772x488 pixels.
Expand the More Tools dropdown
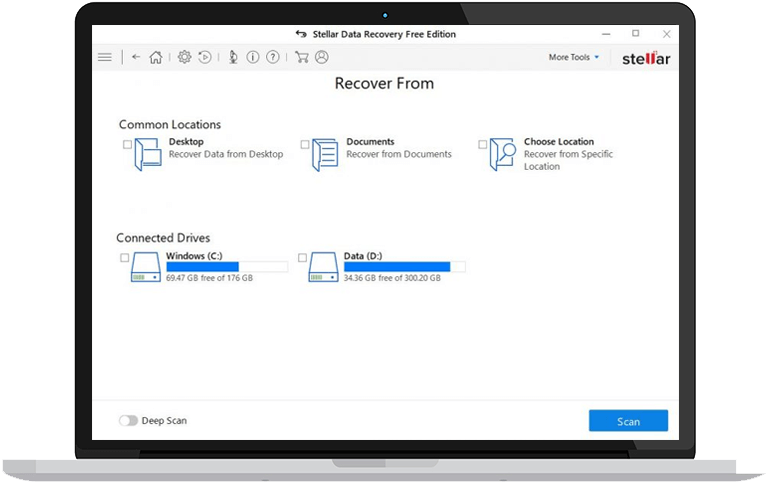tap(574, 57)
